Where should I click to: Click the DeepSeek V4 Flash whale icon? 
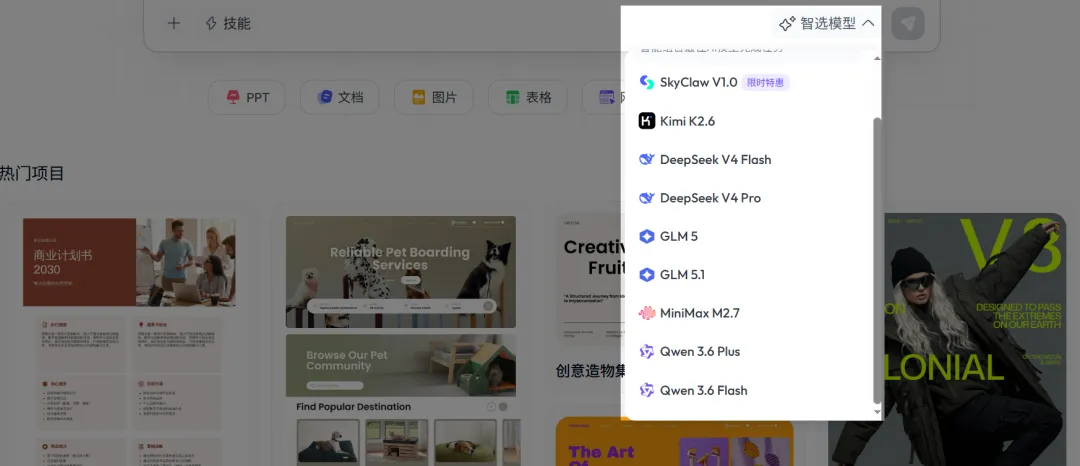(x=647, y=160)
